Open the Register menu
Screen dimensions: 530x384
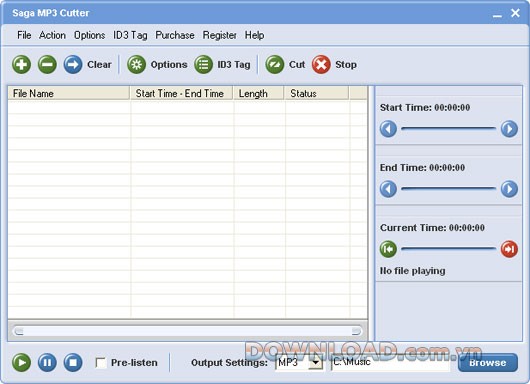220,35
